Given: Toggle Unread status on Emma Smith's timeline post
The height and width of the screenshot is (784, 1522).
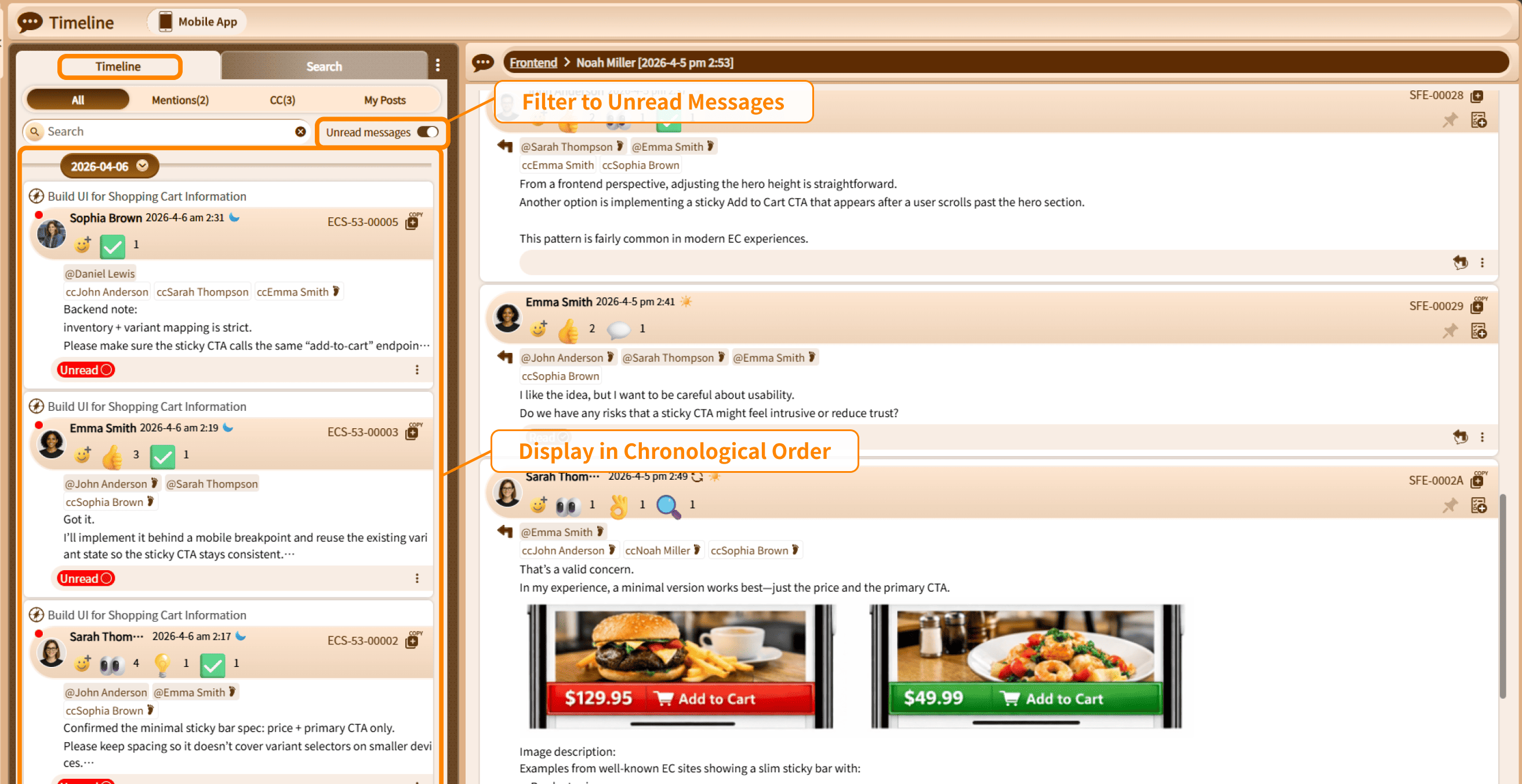Looking at the screenshot, I should point(86,578).
